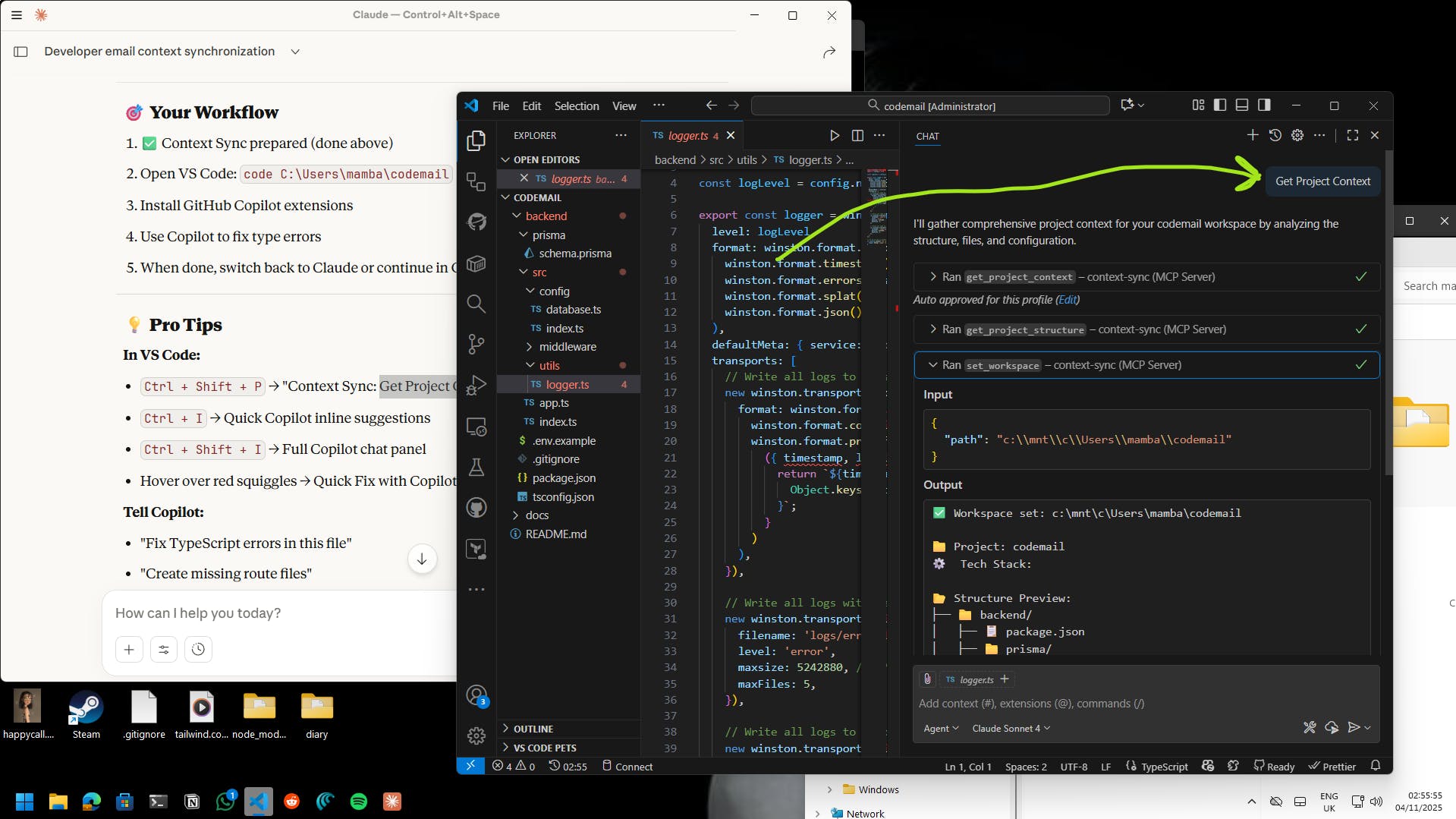Open the remote window indicator in status bar
The height and width of the screenshot is (819, 1456).
click(470, 766)
